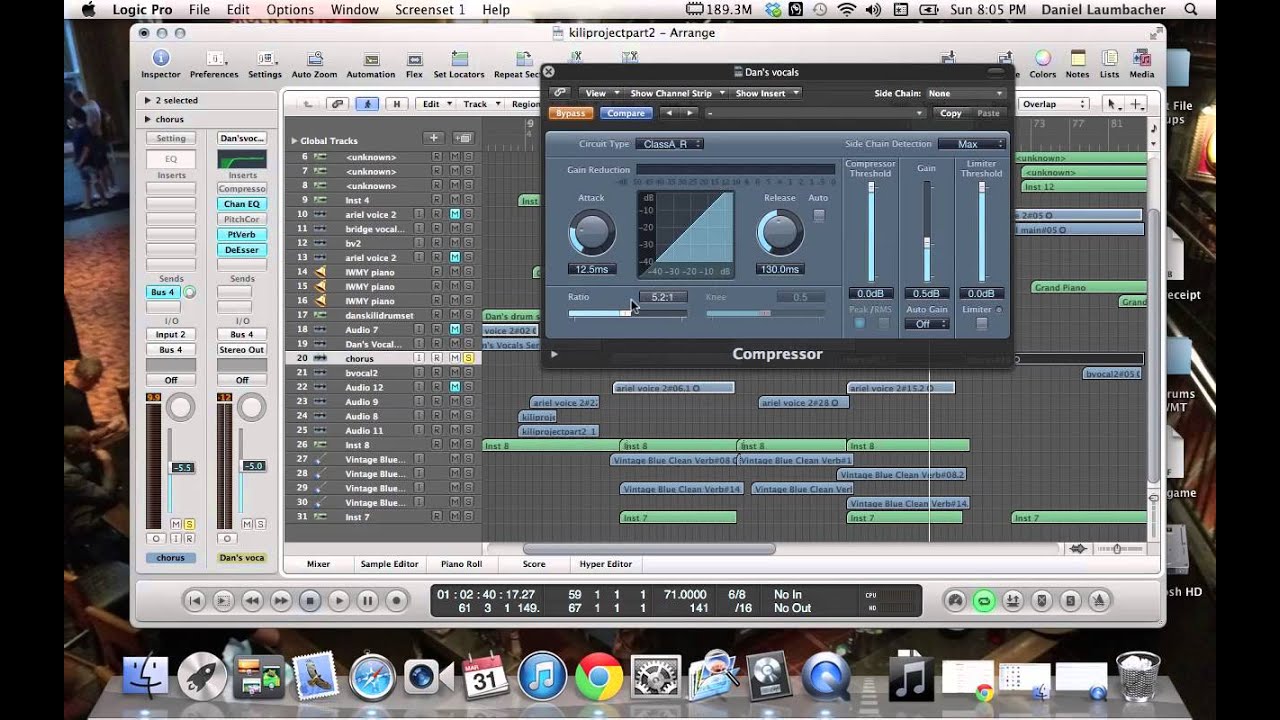The height and width of the screenshot is (720, 1280).
Task: Switch to the Piano Roll tab
Action: pos(461,564)
